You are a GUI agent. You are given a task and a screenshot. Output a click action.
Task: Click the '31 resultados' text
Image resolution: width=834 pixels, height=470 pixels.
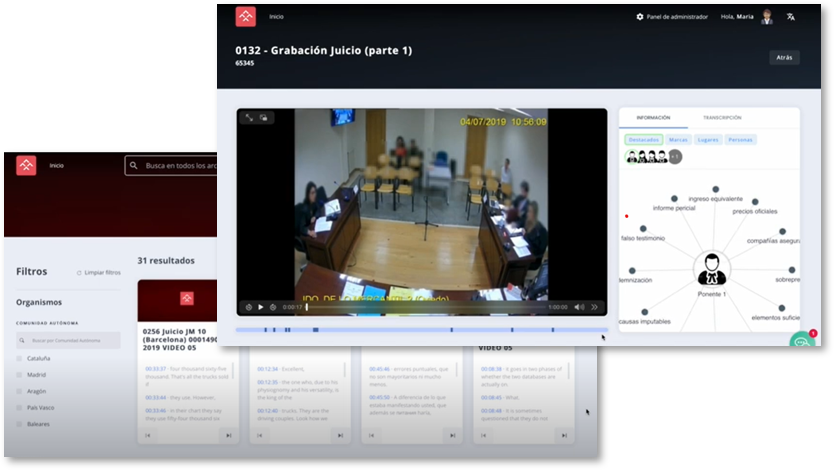(x=166, y=261)
